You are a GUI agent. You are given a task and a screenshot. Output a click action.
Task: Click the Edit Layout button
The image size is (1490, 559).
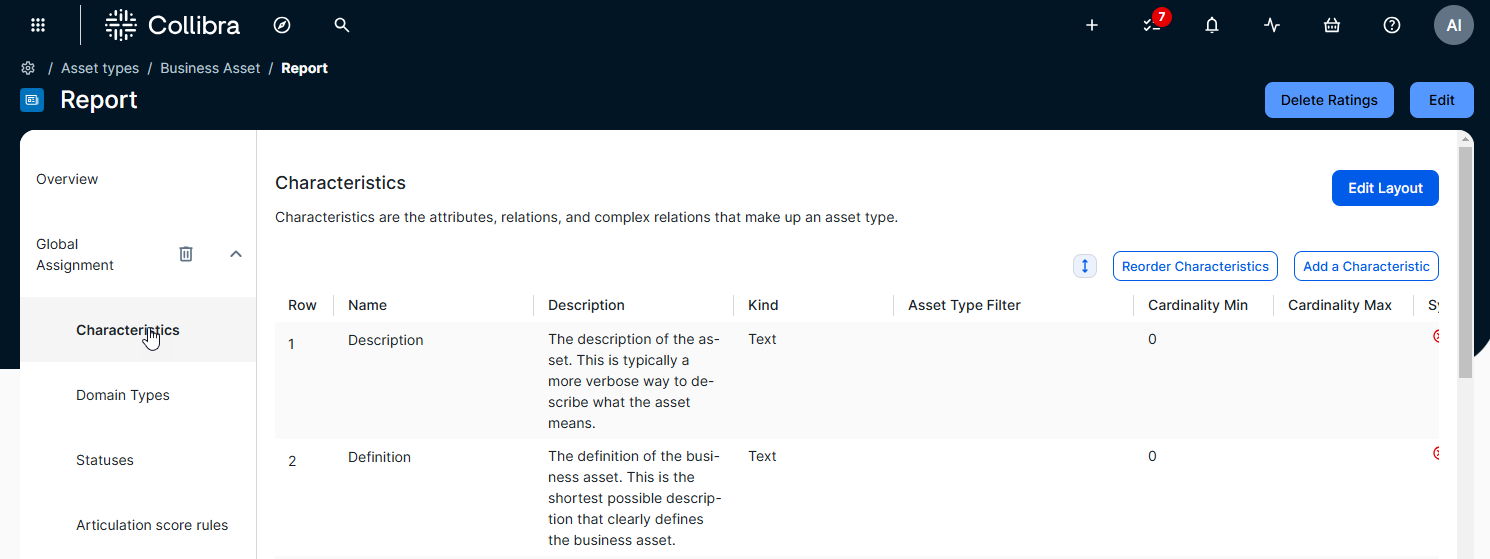pyautogui.click(x=1385, y=188)
